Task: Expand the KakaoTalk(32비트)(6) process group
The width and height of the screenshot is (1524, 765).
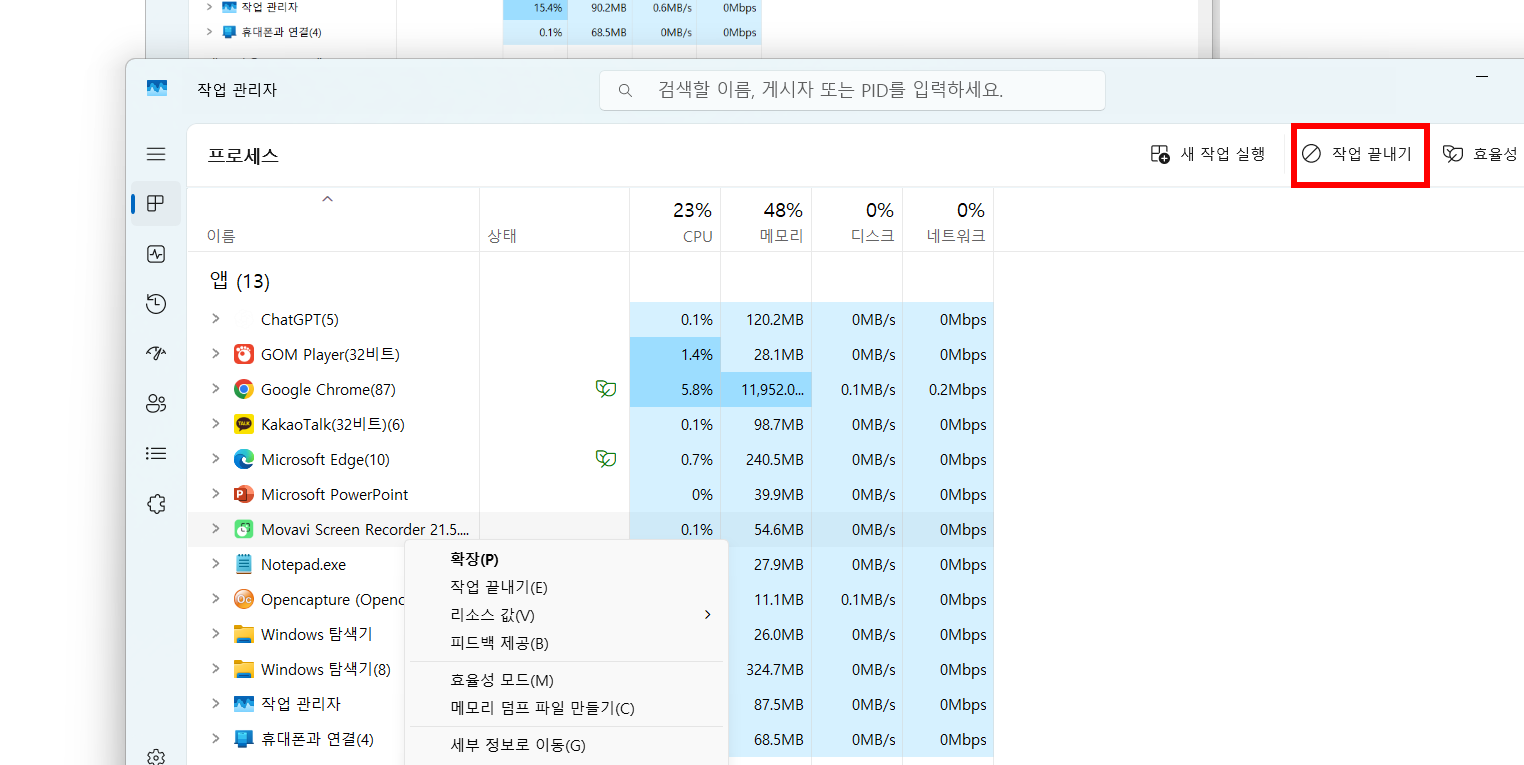Action: point(215,424)
